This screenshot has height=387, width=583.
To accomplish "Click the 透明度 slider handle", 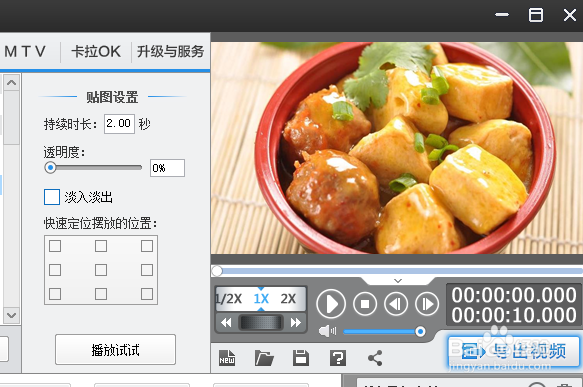I will point(50,168).
